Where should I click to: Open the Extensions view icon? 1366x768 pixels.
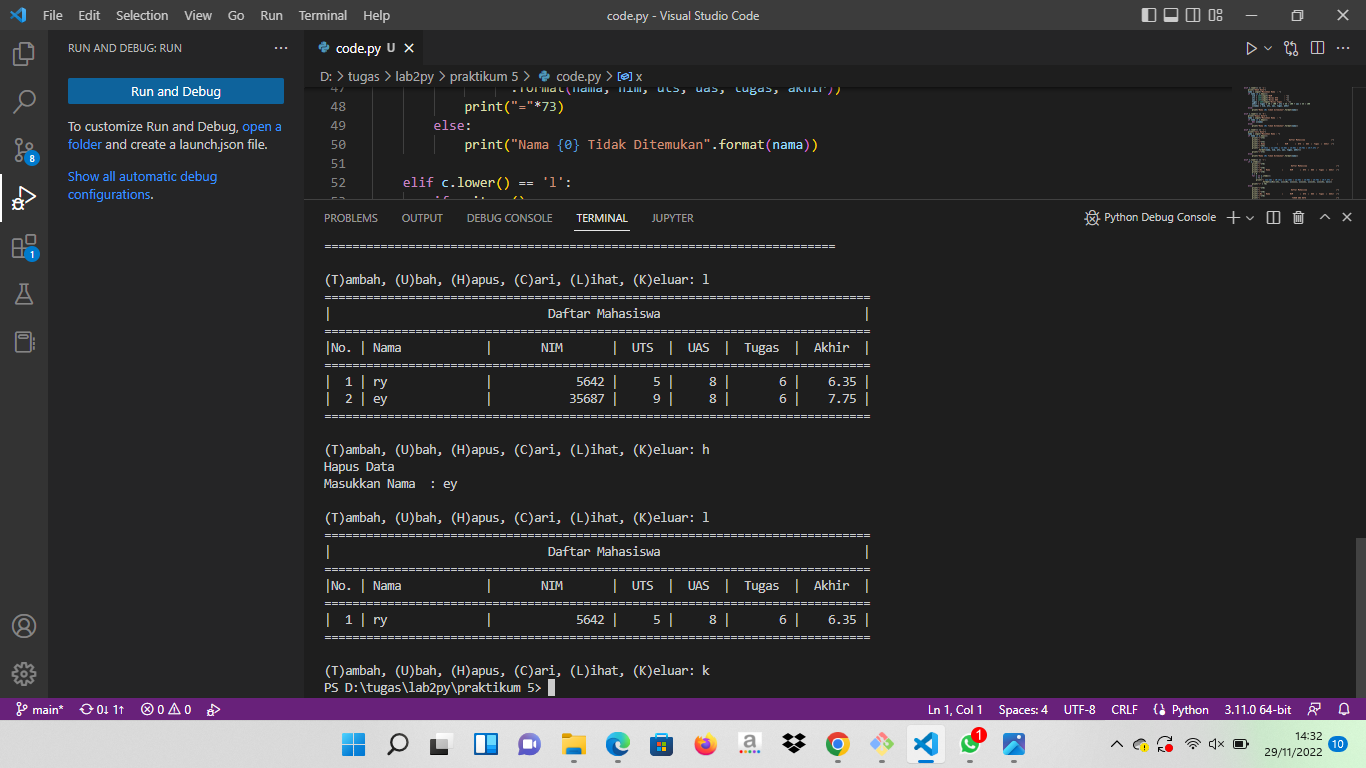[24, 247]
